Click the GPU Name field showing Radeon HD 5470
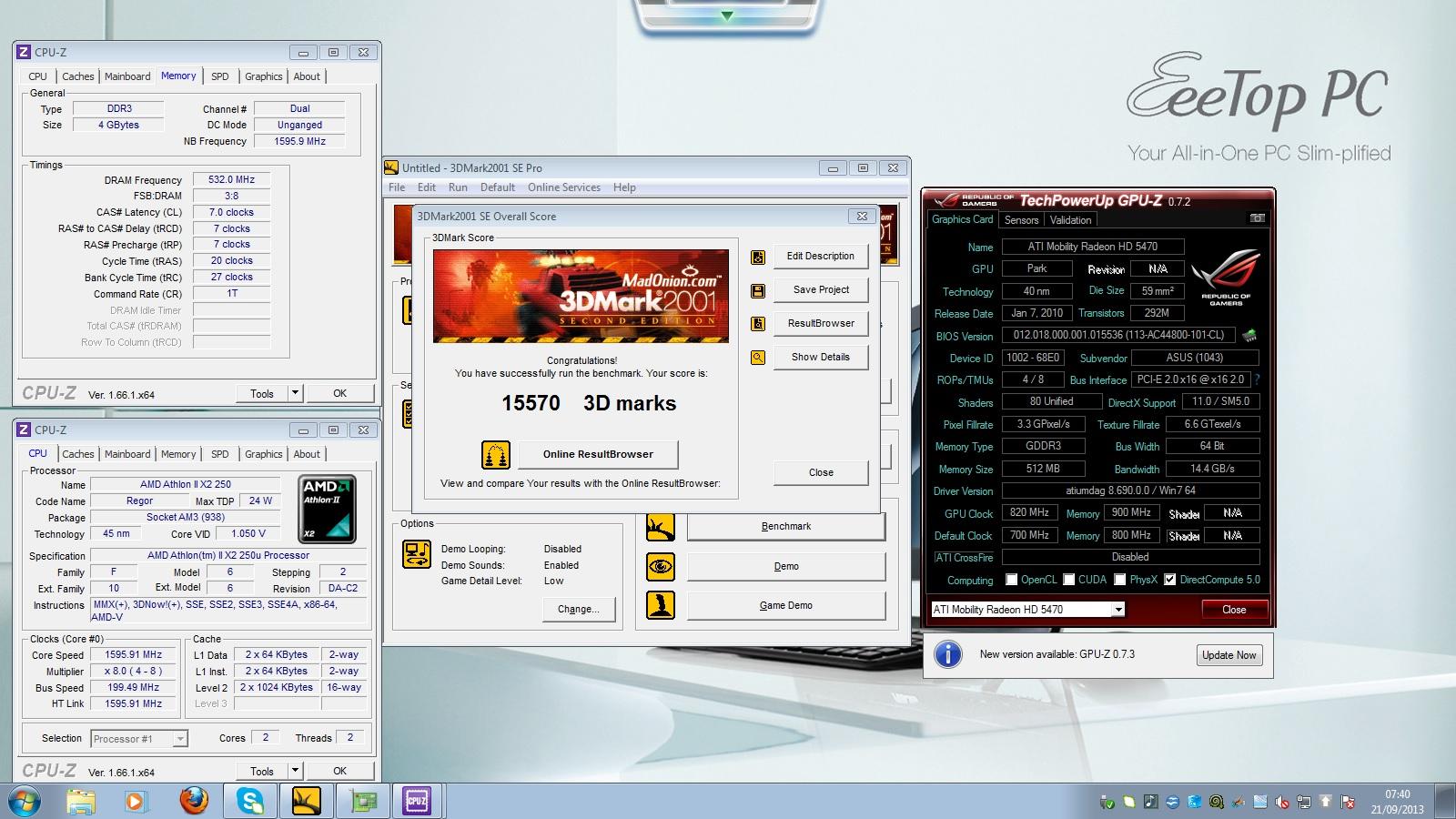 (x=1093, y=247)
